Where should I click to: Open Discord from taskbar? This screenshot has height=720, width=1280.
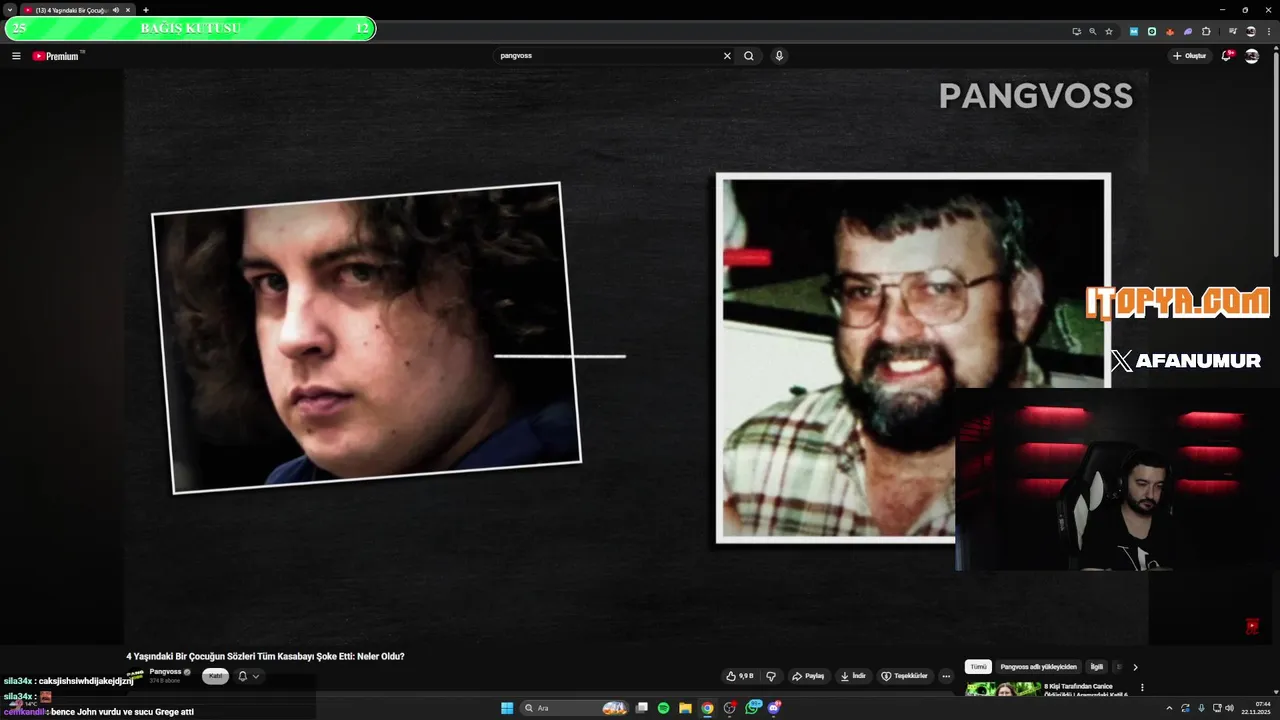pyautogui.click(x=774, y=708)
